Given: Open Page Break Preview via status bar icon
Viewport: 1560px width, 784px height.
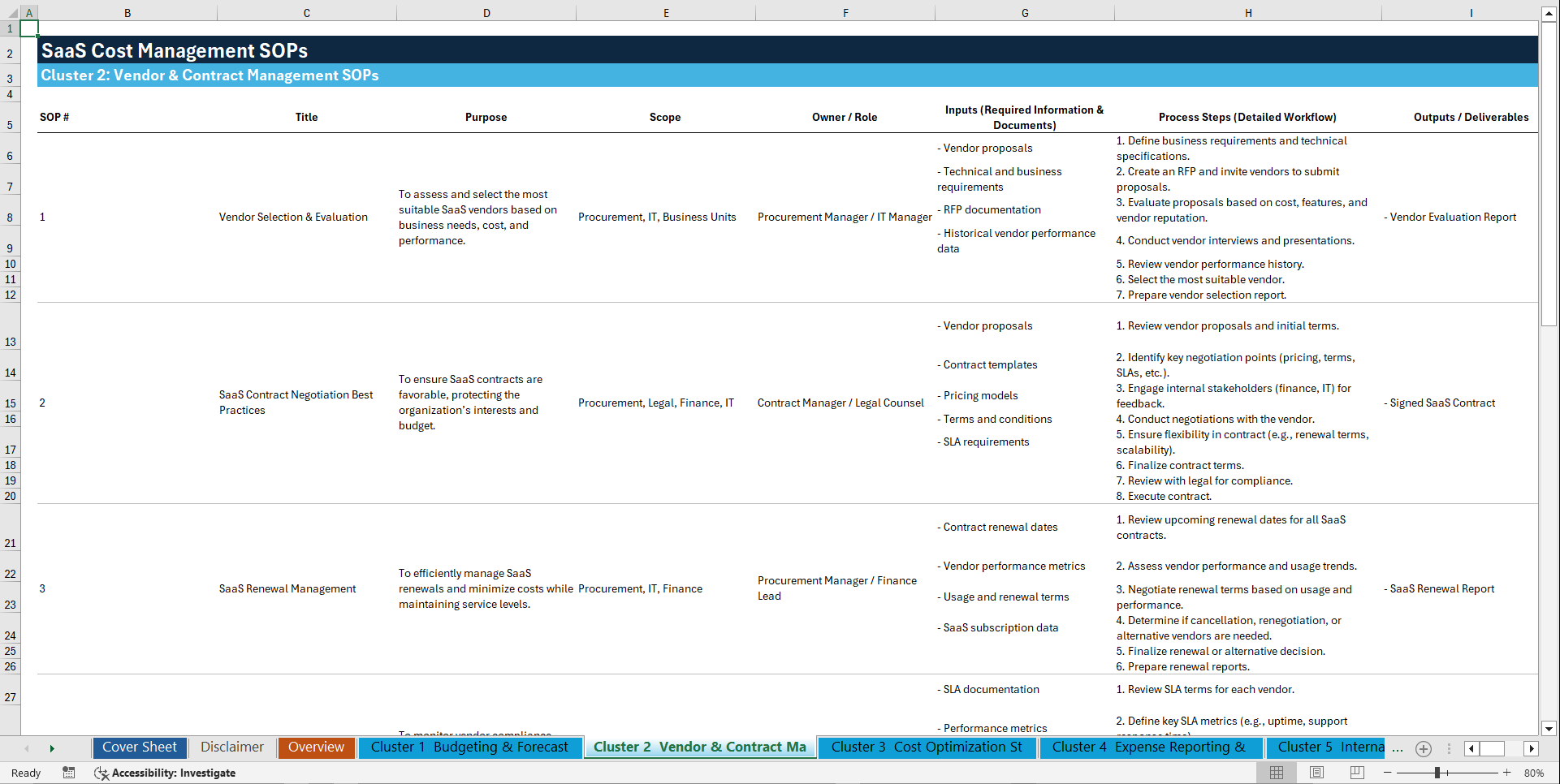Looking at the screenshot, I should coord(1357,773).
